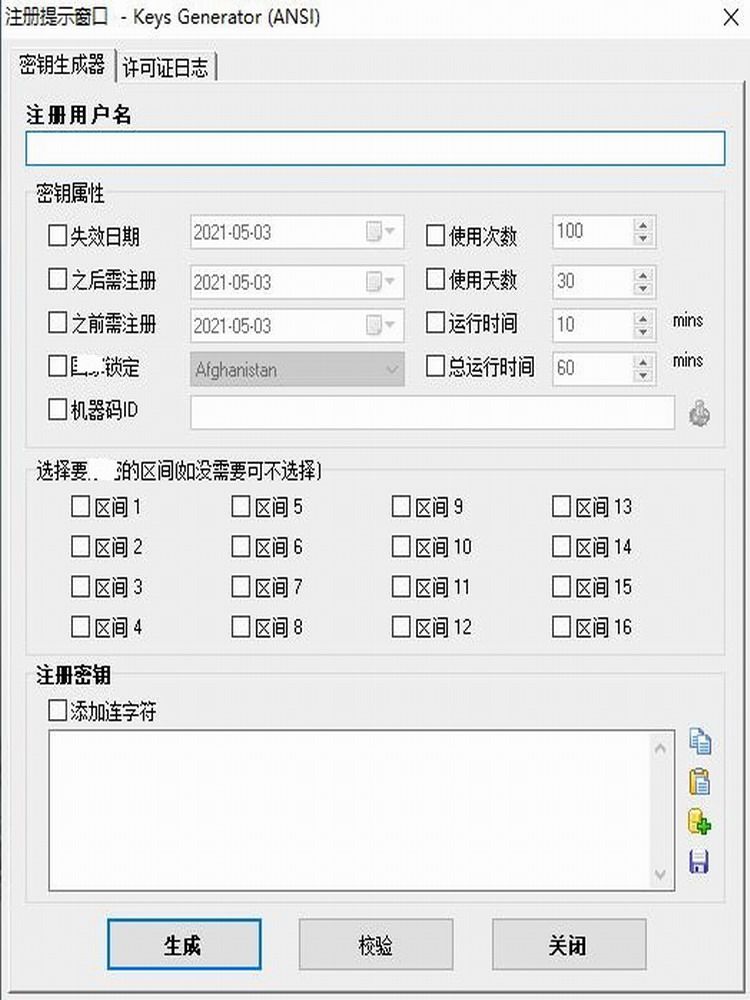Open the 许可证日志 tab

166,68
